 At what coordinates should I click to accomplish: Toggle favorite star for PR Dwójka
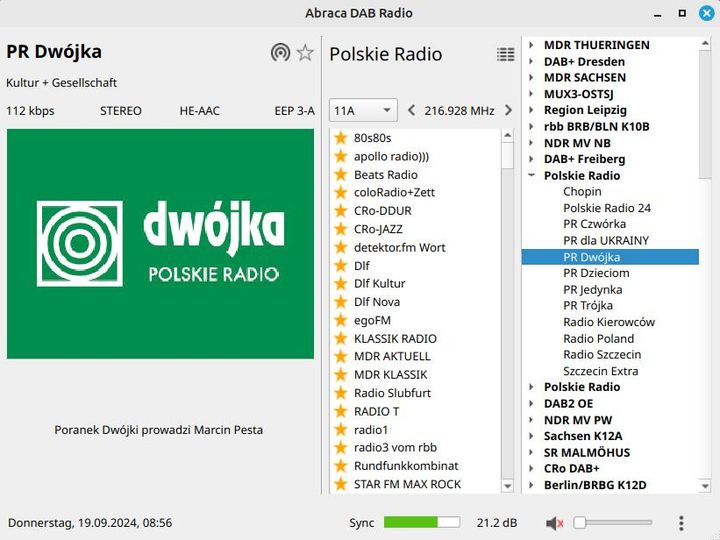point(305,53)
